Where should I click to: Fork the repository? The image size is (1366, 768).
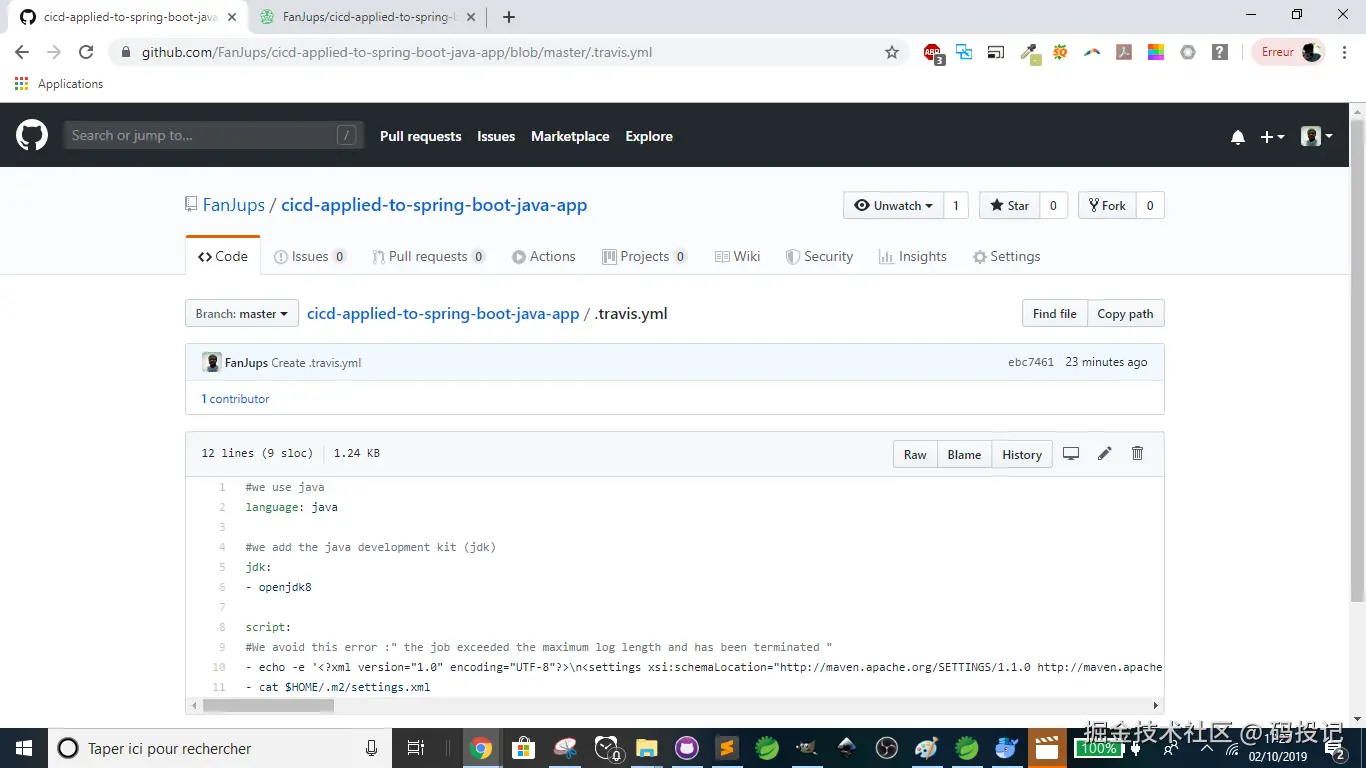1107,205
